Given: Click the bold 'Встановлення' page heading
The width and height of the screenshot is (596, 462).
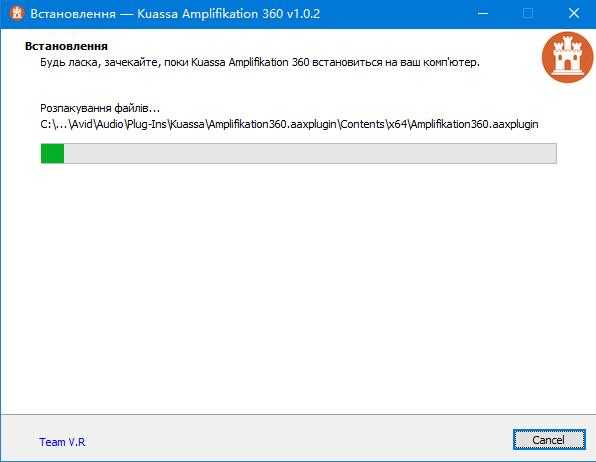Looking at the screenshot, I should click(x=66, y=46).
